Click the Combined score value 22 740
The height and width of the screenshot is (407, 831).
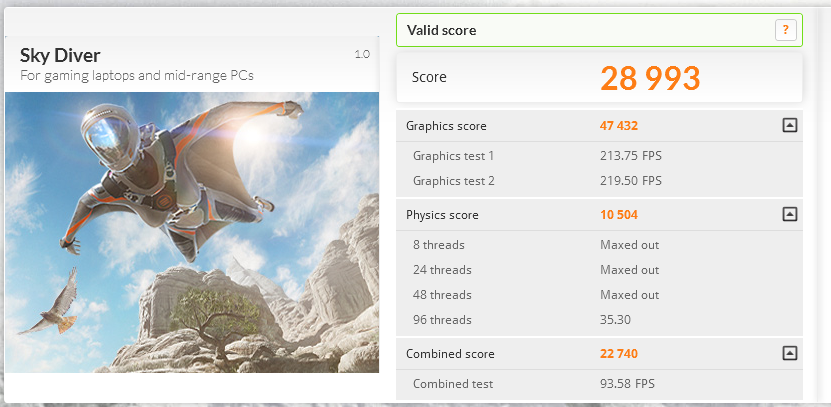tap(618, 353)
